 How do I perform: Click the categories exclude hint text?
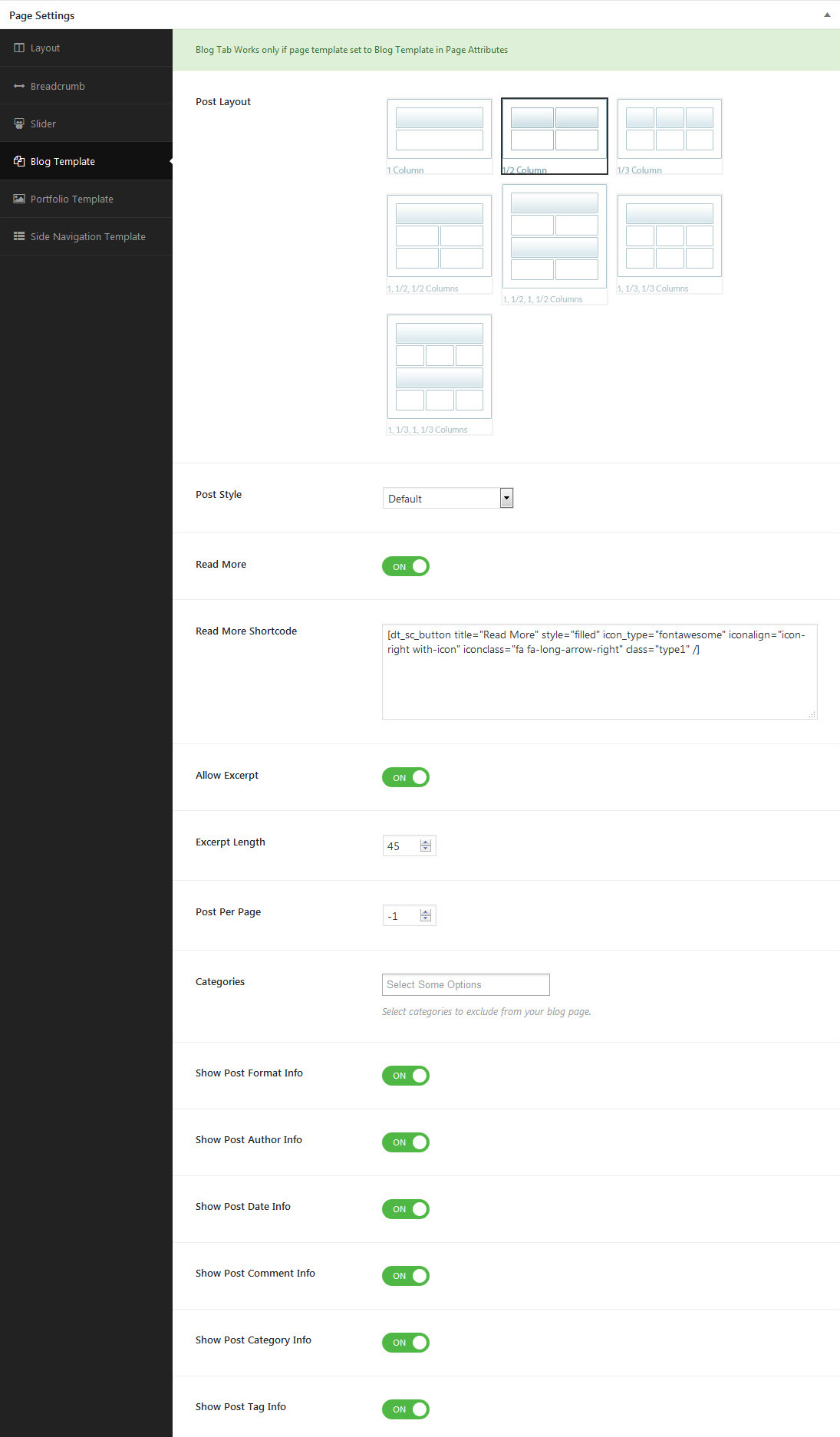(x=486, y=1011)
